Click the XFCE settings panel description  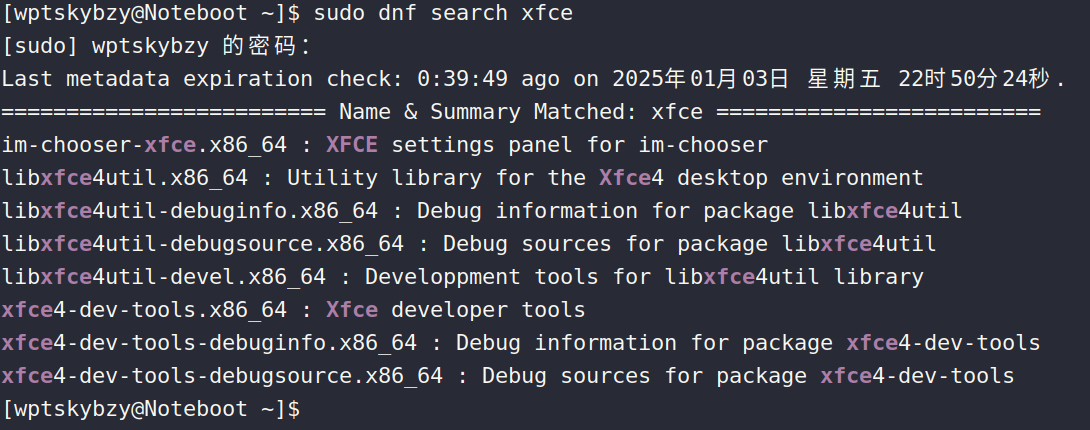(x=547, y=145)
